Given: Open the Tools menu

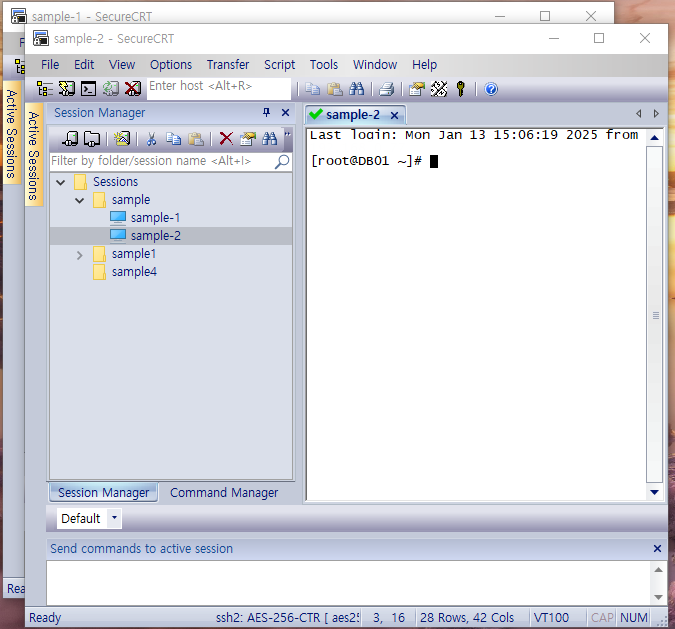Looking at the screenshot, I should pyautogui.click(x=324, y=65).
